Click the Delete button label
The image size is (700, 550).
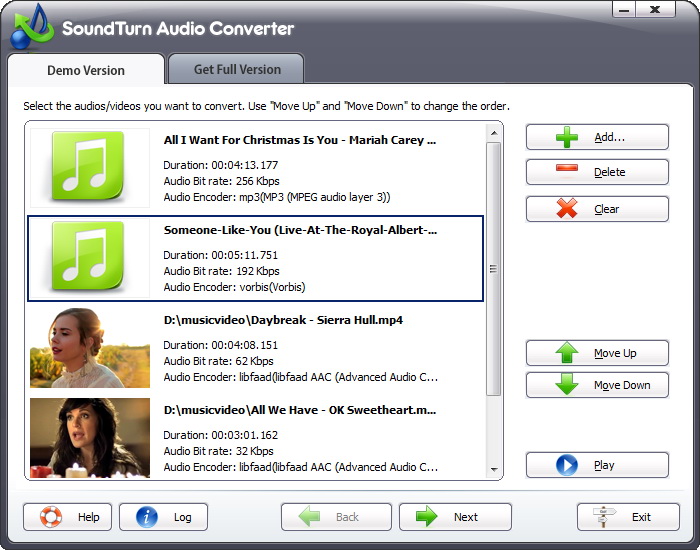pyautogui.click(x=609, y=172)
